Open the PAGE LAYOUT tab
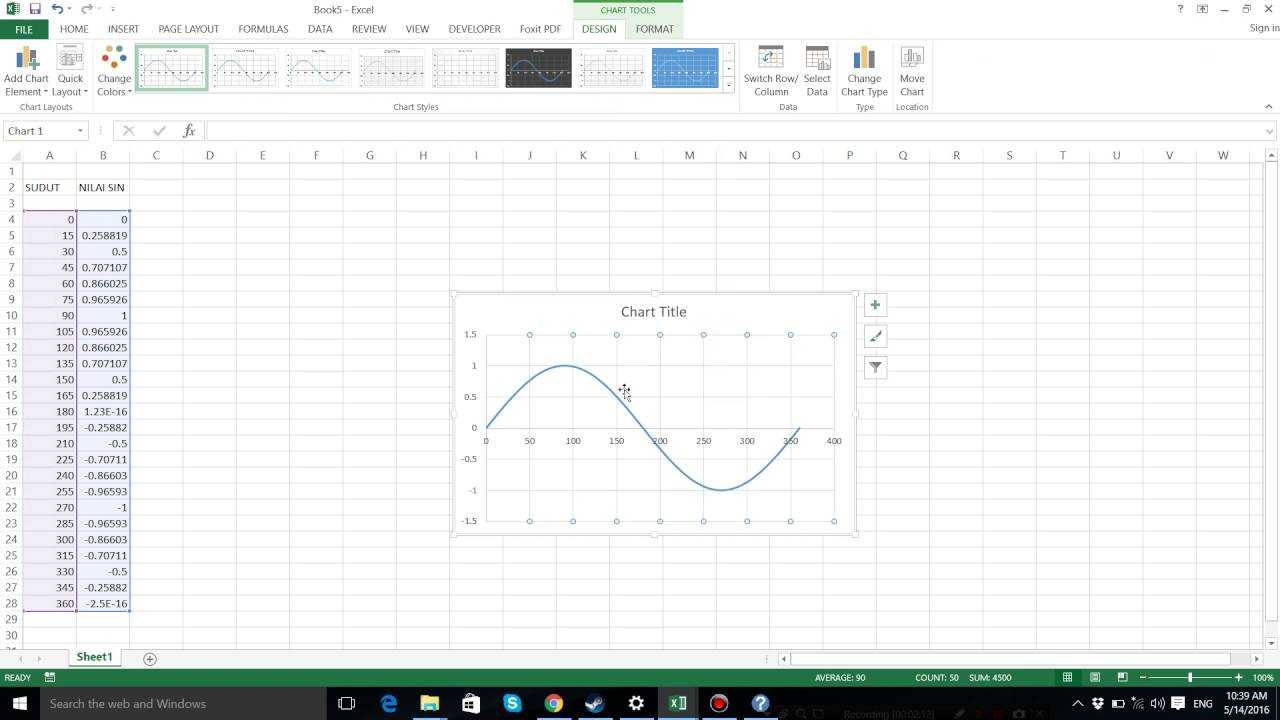The image size is (1280, 720). coord(188,29)
